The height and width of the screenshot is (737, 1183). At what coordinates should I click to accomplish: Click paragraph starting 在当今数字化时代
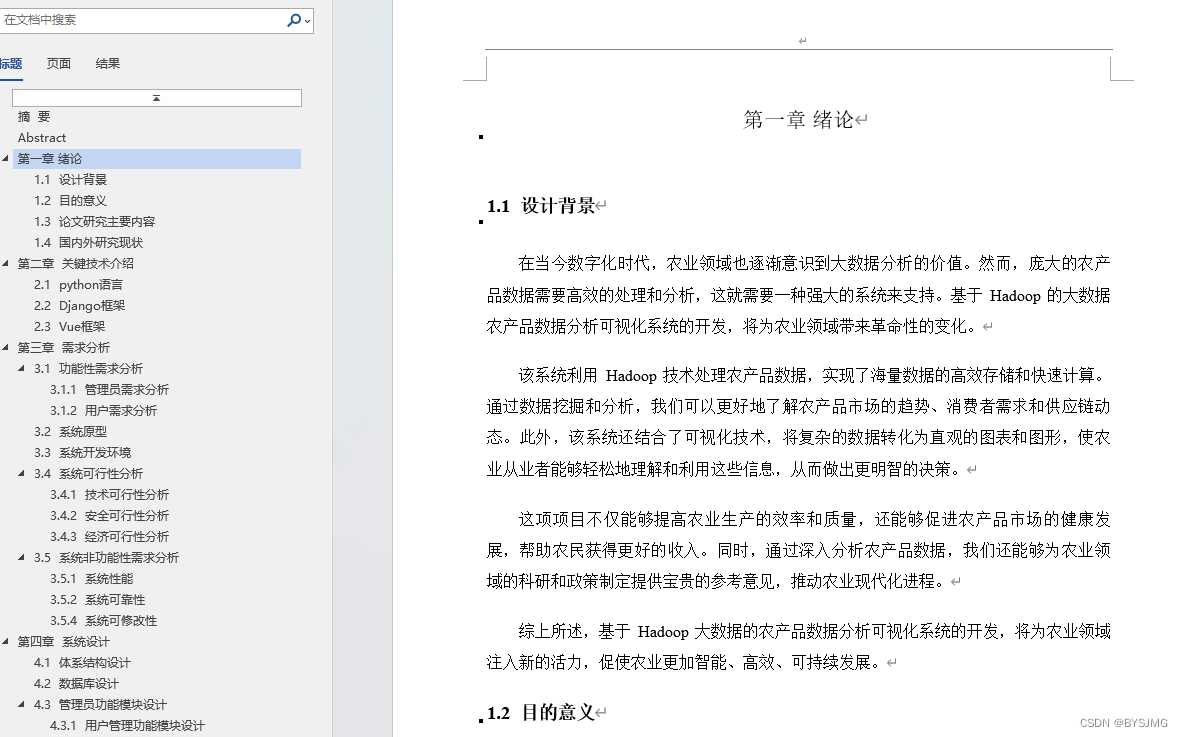(798, 295)
